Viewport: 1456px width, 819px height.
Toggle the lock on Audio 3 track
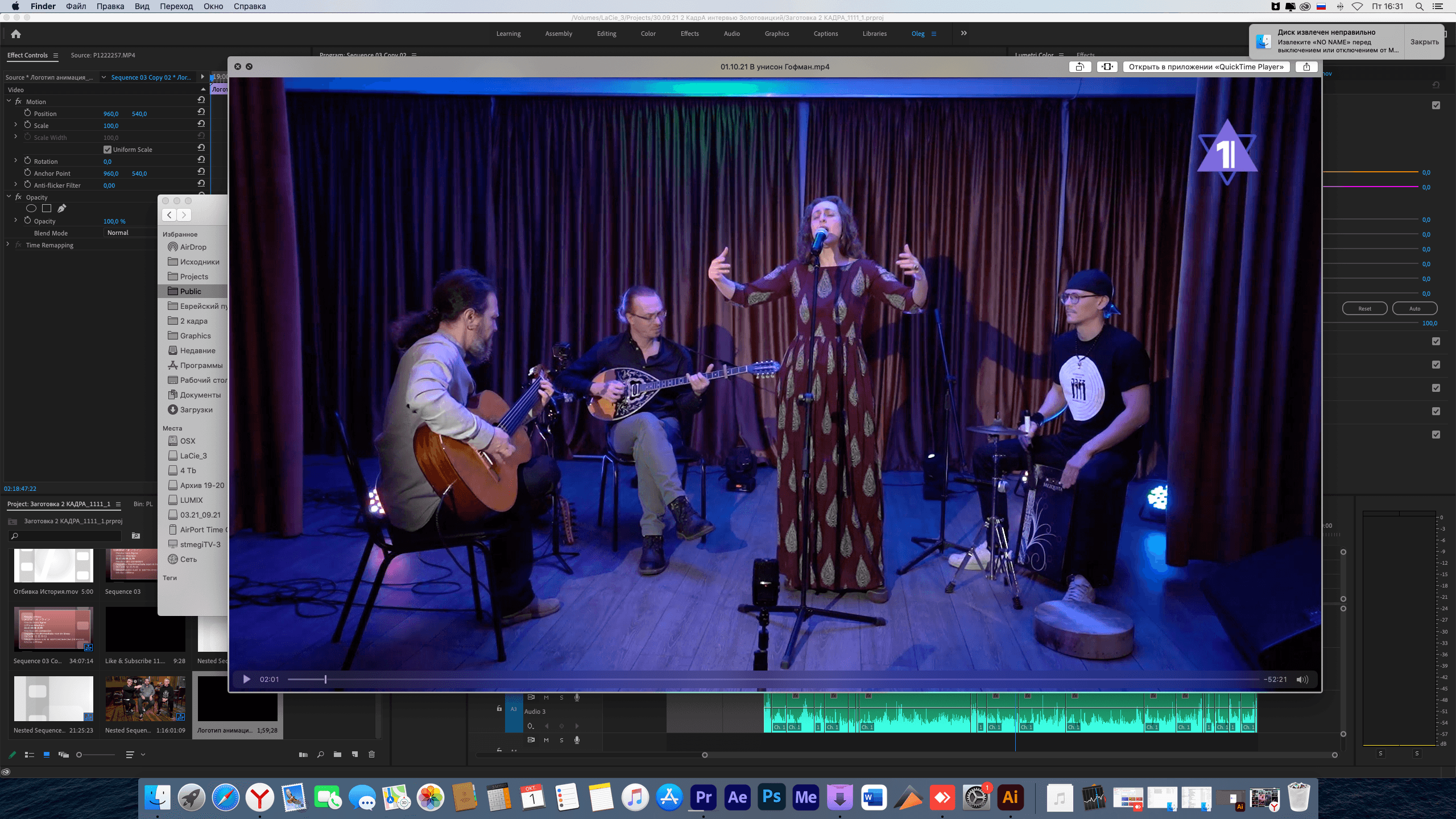tap(499, 709)
